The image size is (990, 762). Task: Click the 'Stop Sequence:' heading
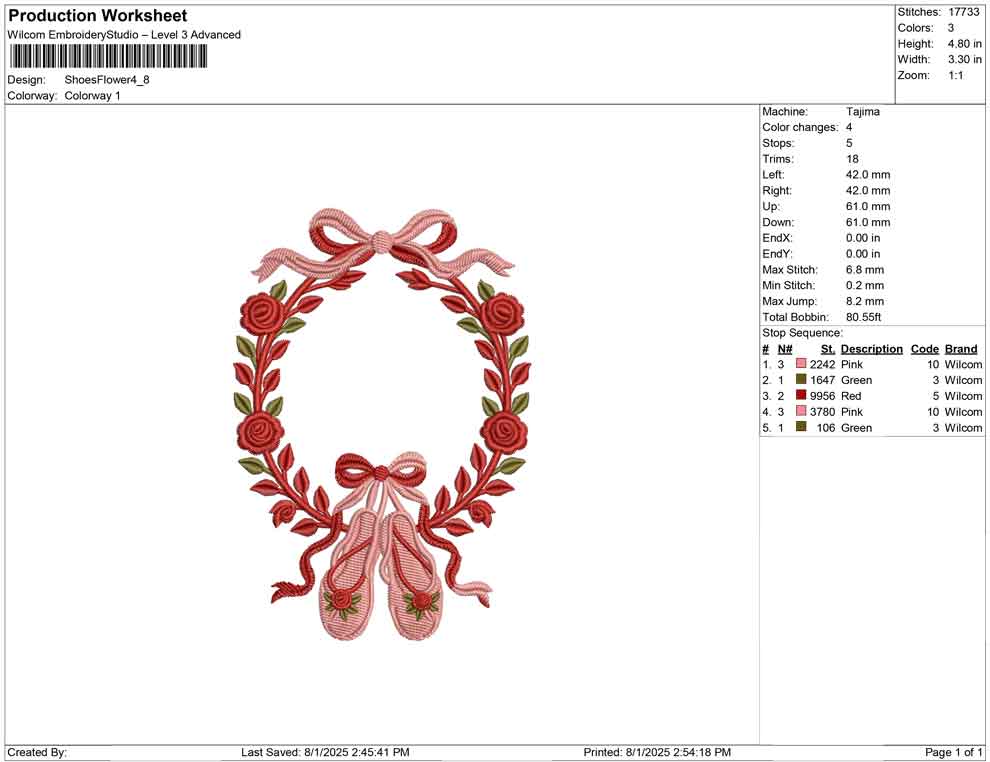pos(802,333)
